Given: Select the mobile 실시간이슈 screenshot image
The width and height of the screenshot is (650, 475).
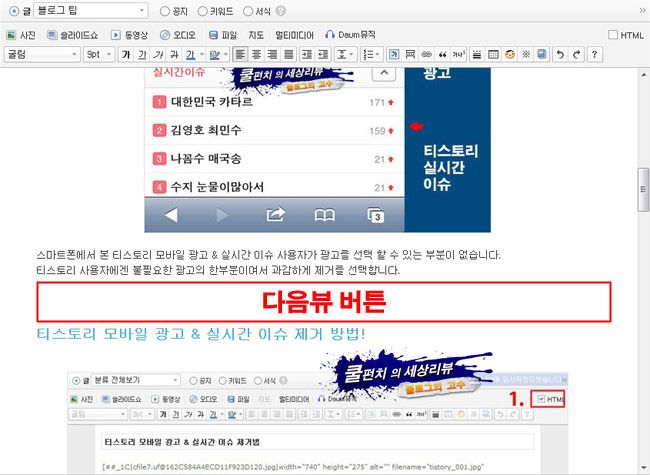Looking at the screenshot, I should coord(317,150).
